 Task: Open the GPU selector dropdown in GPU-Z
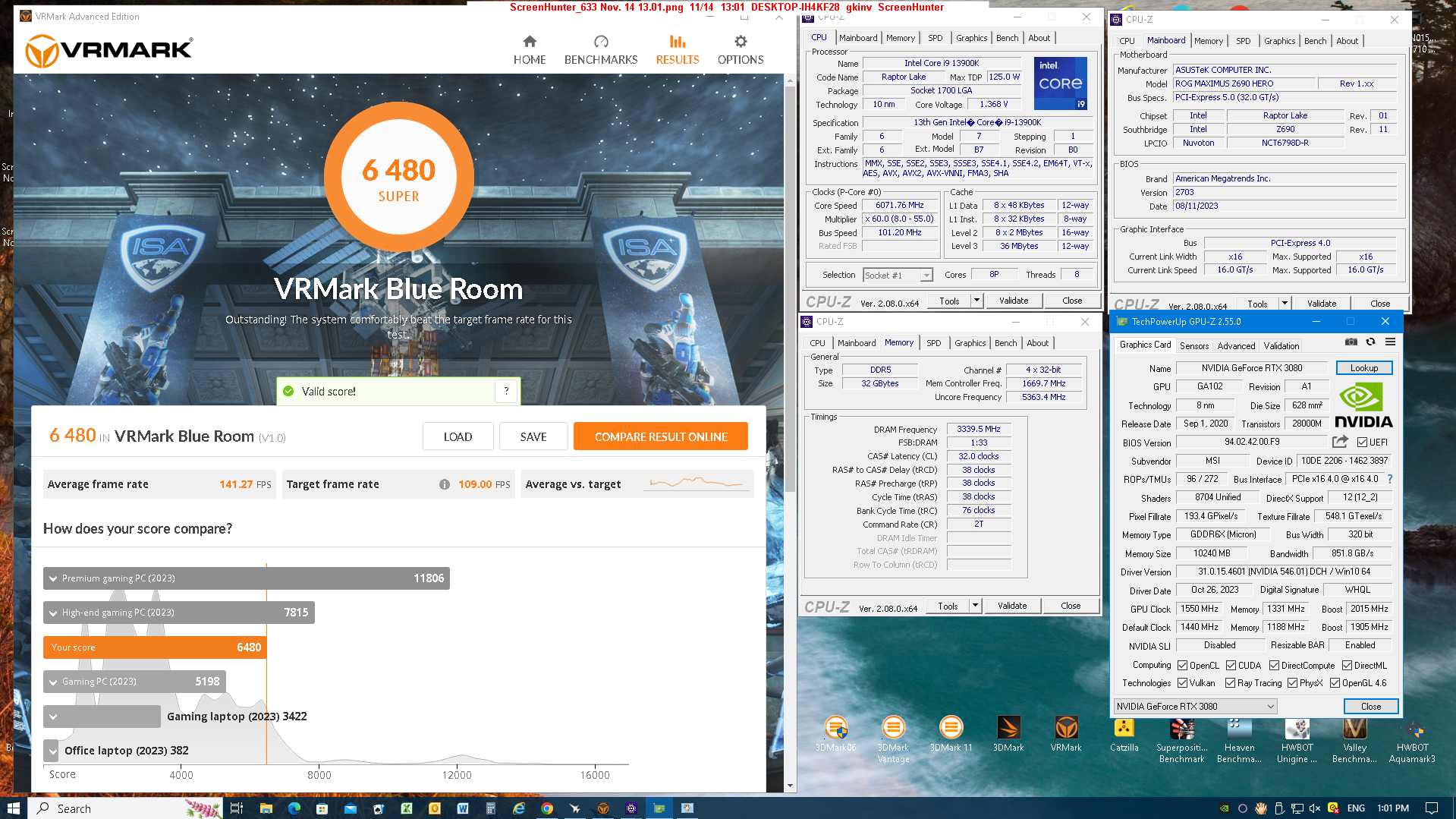tap(1195, 706)
